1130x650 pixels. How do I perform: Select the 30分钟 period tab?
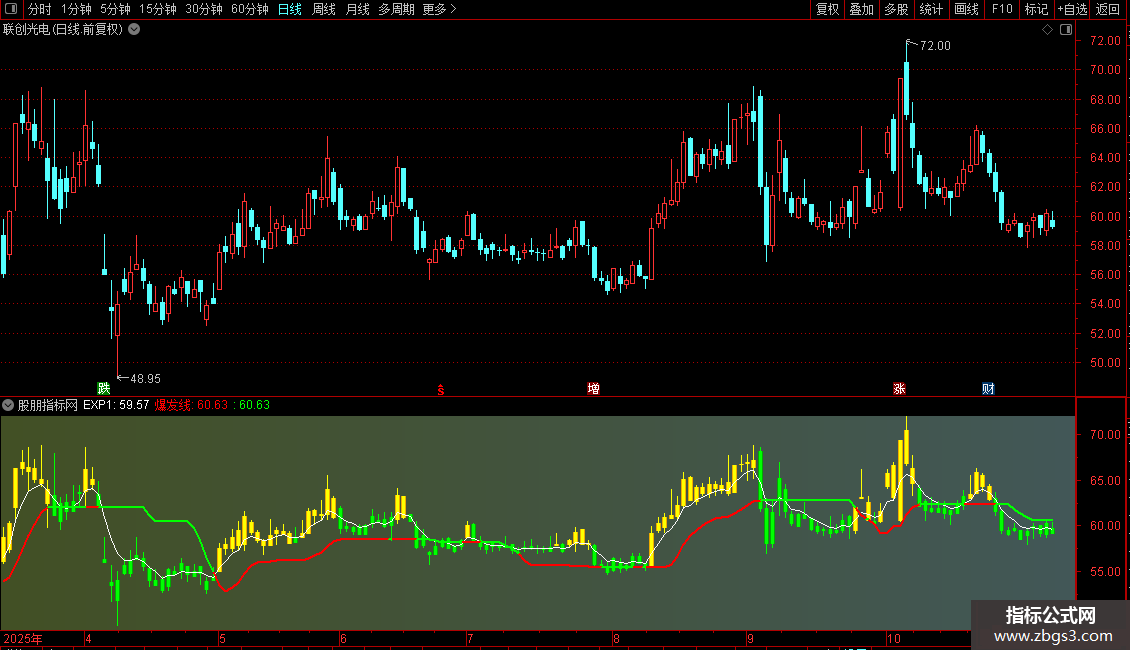click(x=204, y=9)
